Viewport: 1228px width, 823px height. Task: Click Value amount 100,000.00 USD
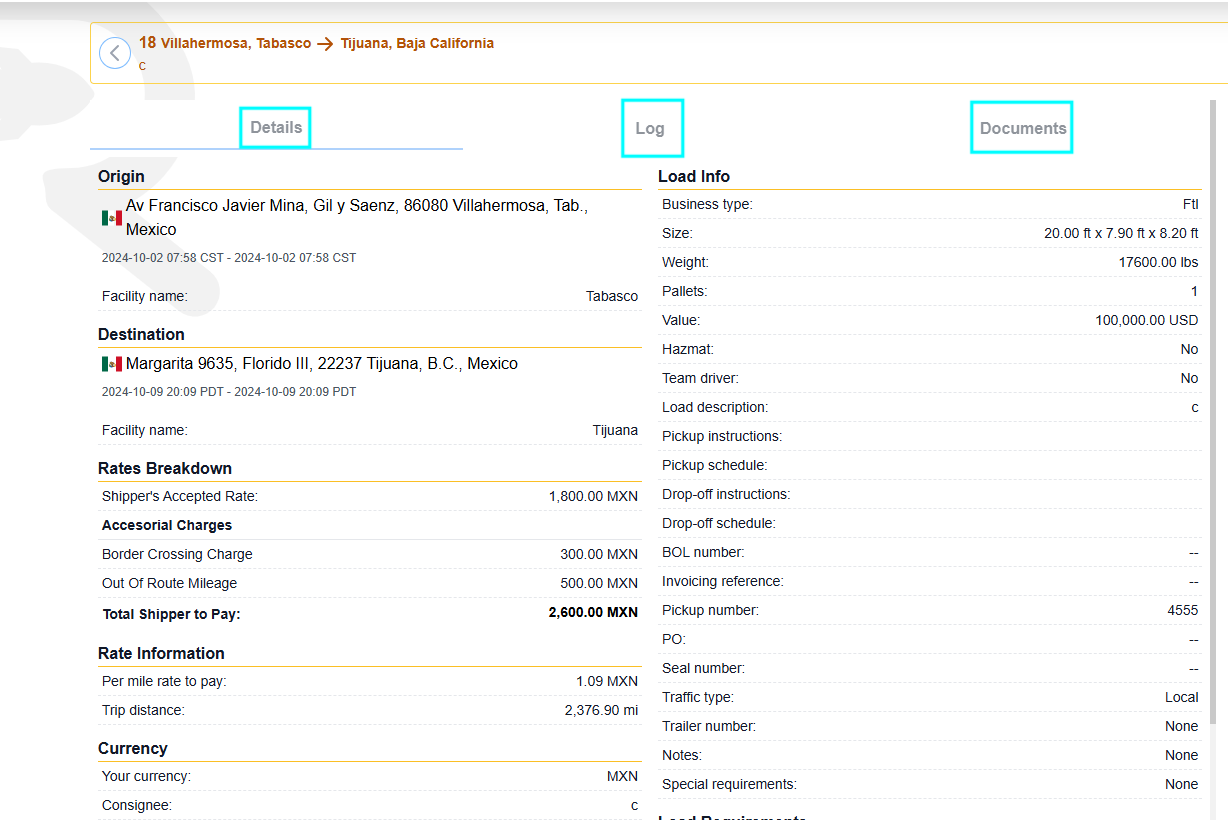[1146, 320]
